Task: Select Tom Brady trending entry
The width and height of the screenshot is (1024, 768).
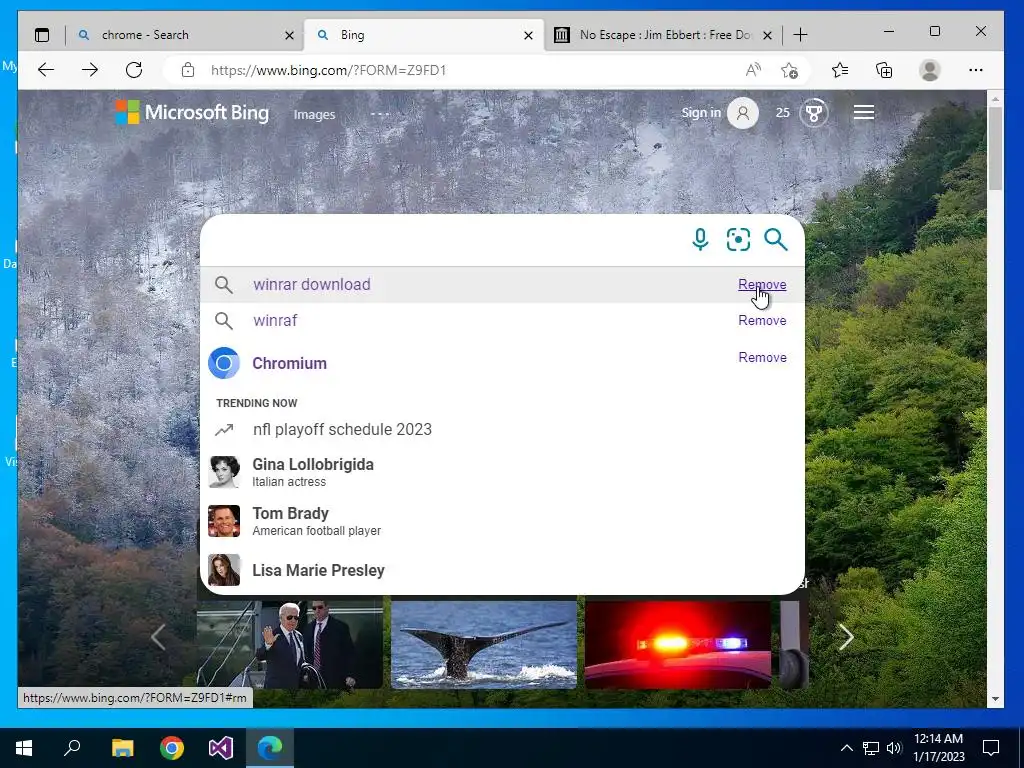Action: 502,521
